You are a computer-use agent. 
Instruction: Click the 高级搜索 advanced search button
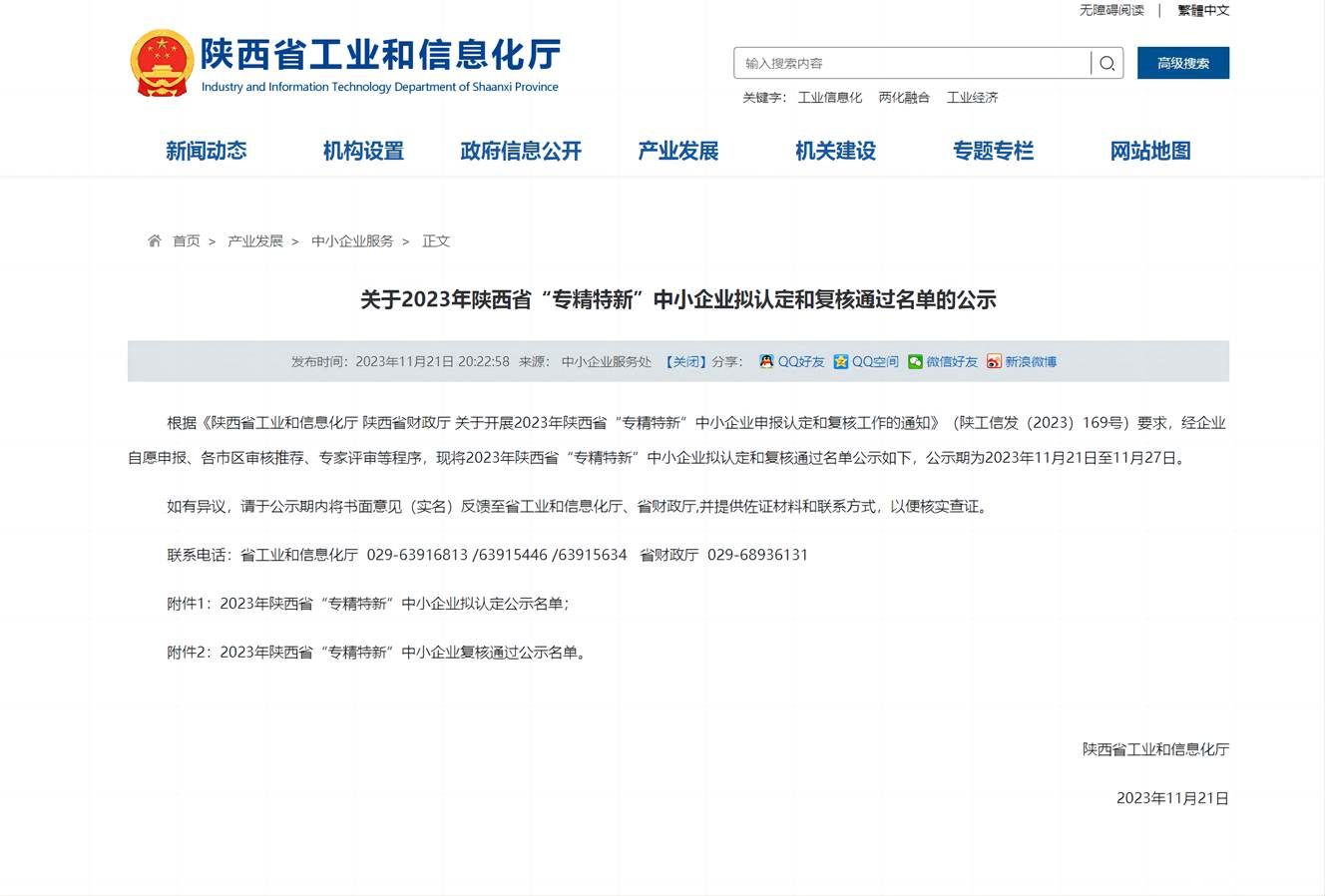(1182, 62)
